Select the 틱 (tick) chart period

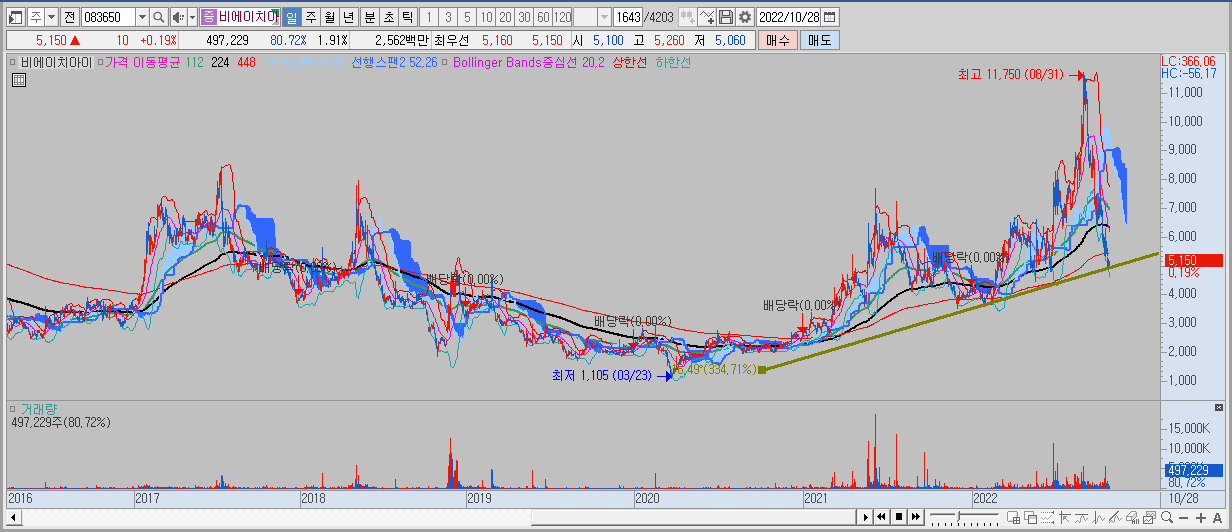[x=407, y=17]
